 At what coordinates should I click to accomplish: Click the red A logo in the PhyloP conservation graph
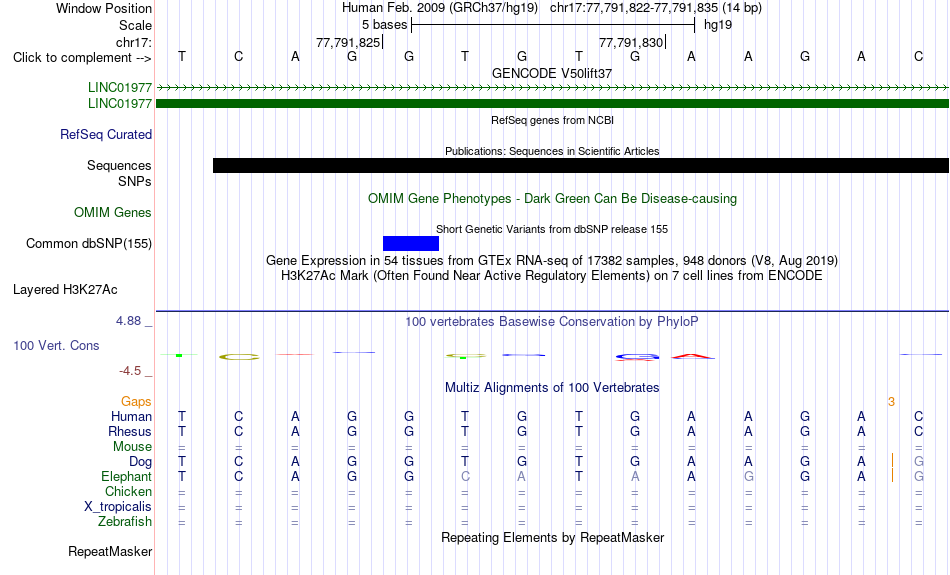click(691, 356)
